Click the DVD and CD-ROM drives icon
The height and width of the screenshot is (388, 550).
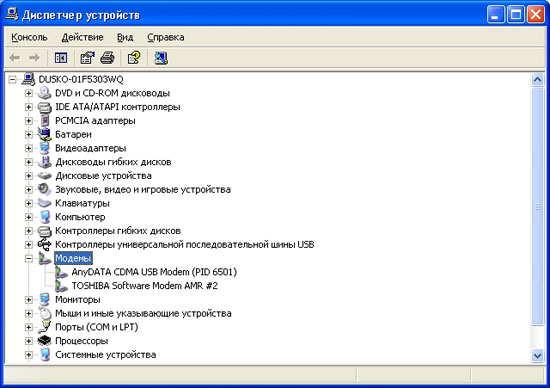(x=45, y=93)
